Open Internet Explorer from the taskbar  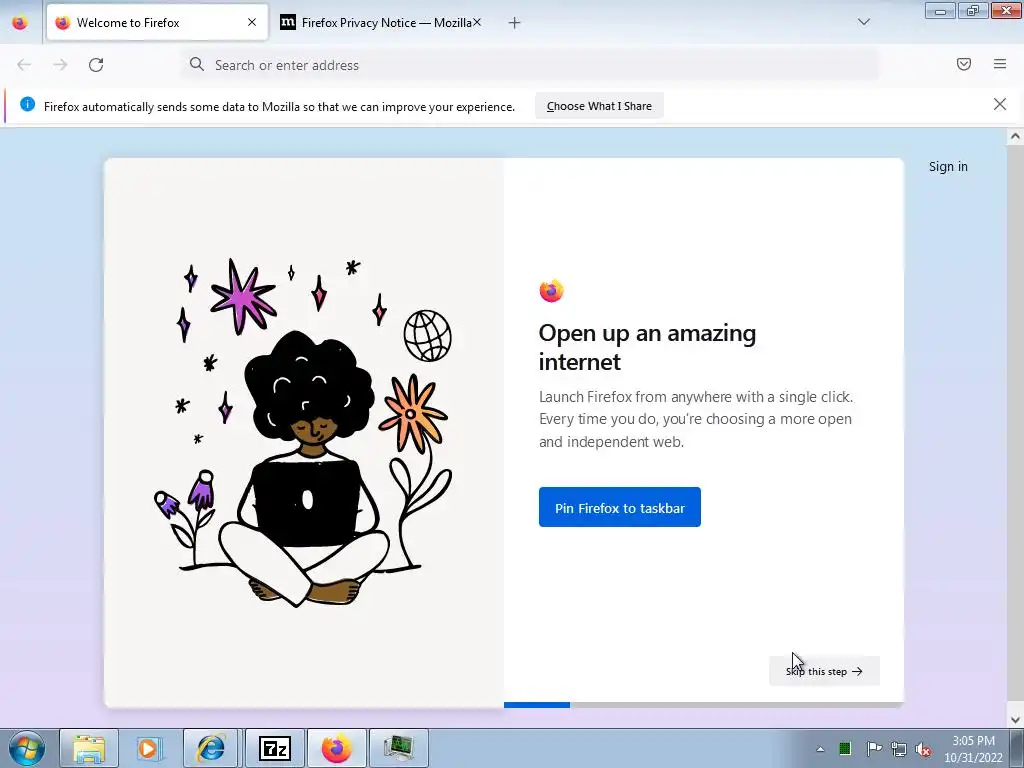coord(211,748)
